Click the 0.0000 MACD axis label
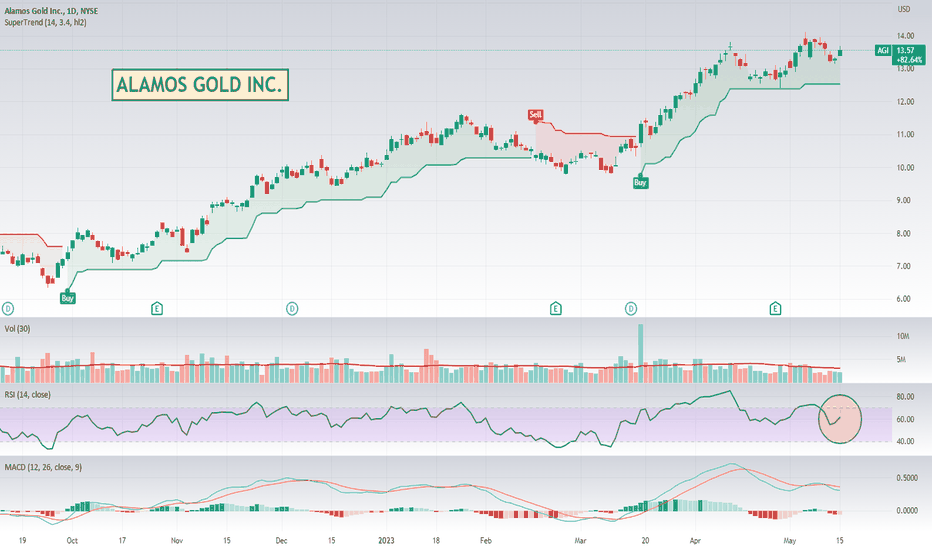 (x=907, y=511)
